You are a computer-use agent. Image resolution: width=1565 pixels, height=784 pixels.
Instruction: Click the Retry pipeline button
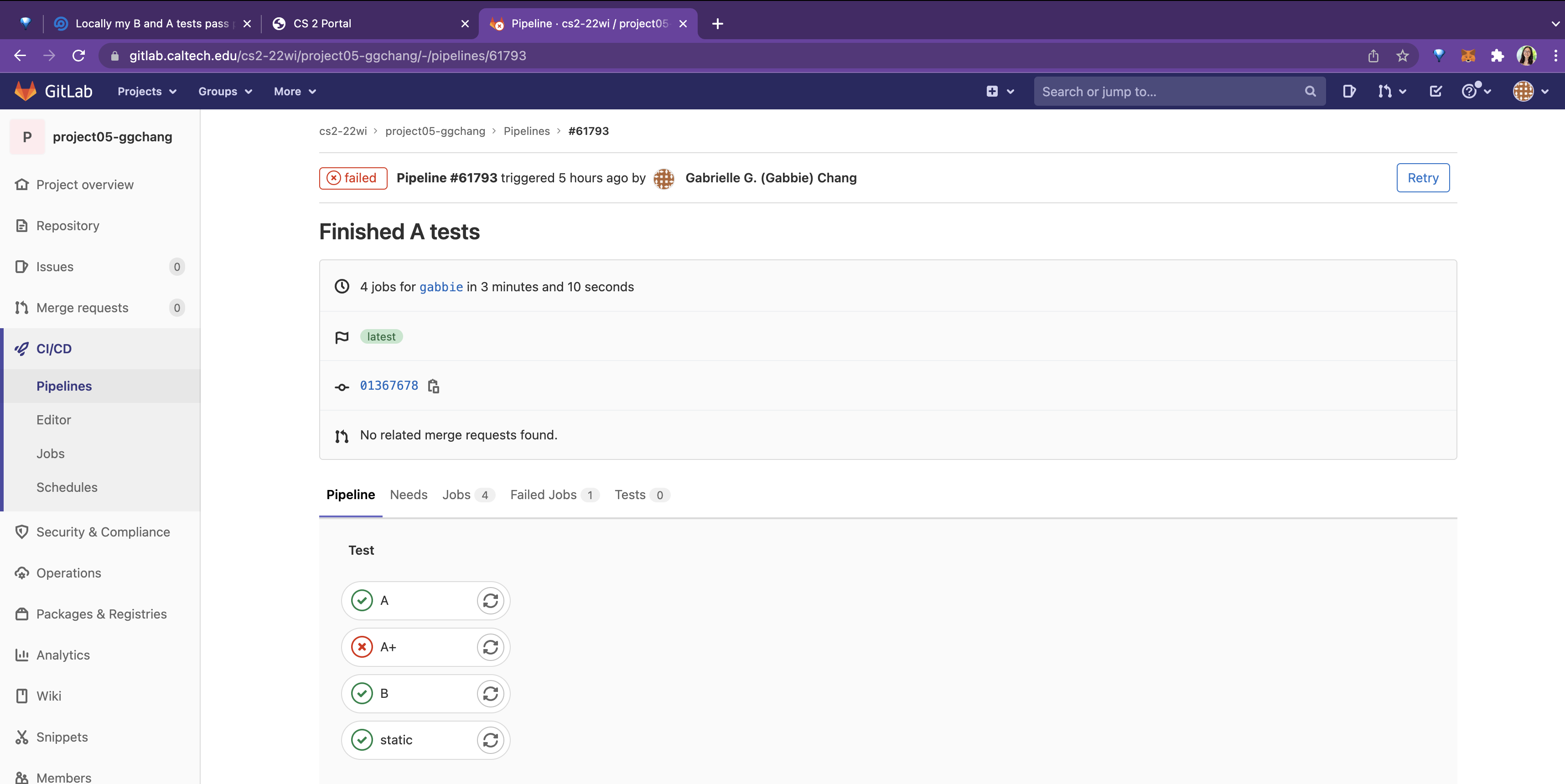click(x=1422, y=178)
